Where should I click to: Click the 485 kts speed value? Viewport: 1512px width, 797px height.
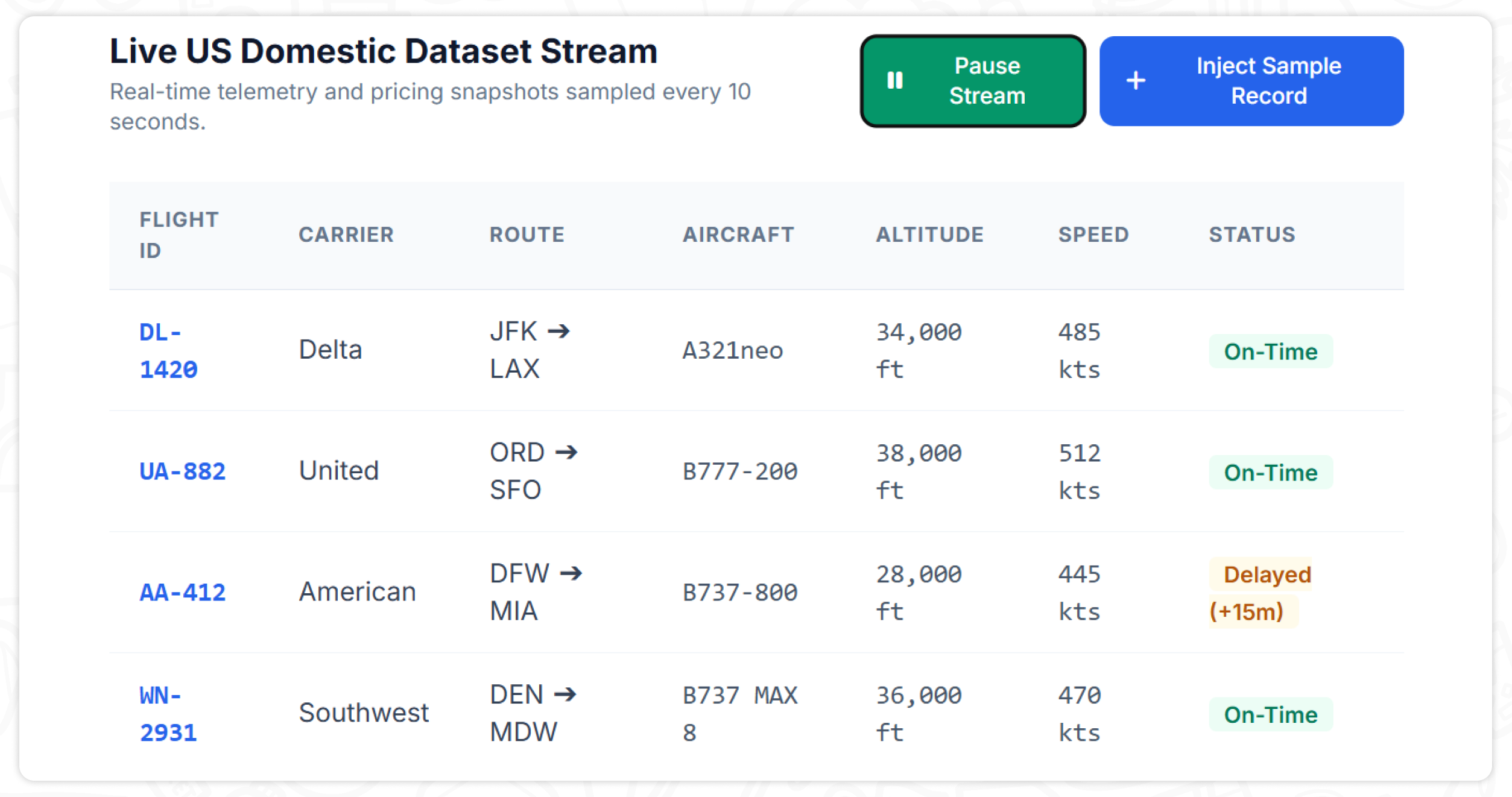pyautogui.click(x=1080, y=351)
